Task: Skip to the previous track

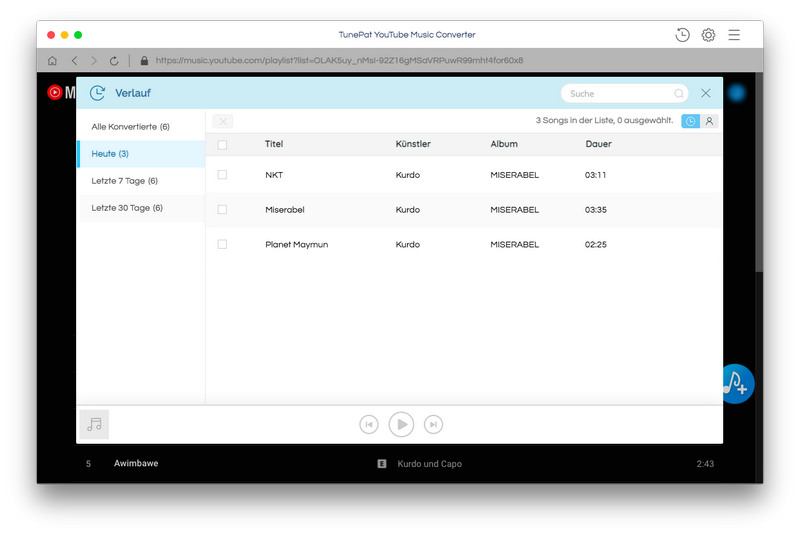Action: tap(369, 424)
